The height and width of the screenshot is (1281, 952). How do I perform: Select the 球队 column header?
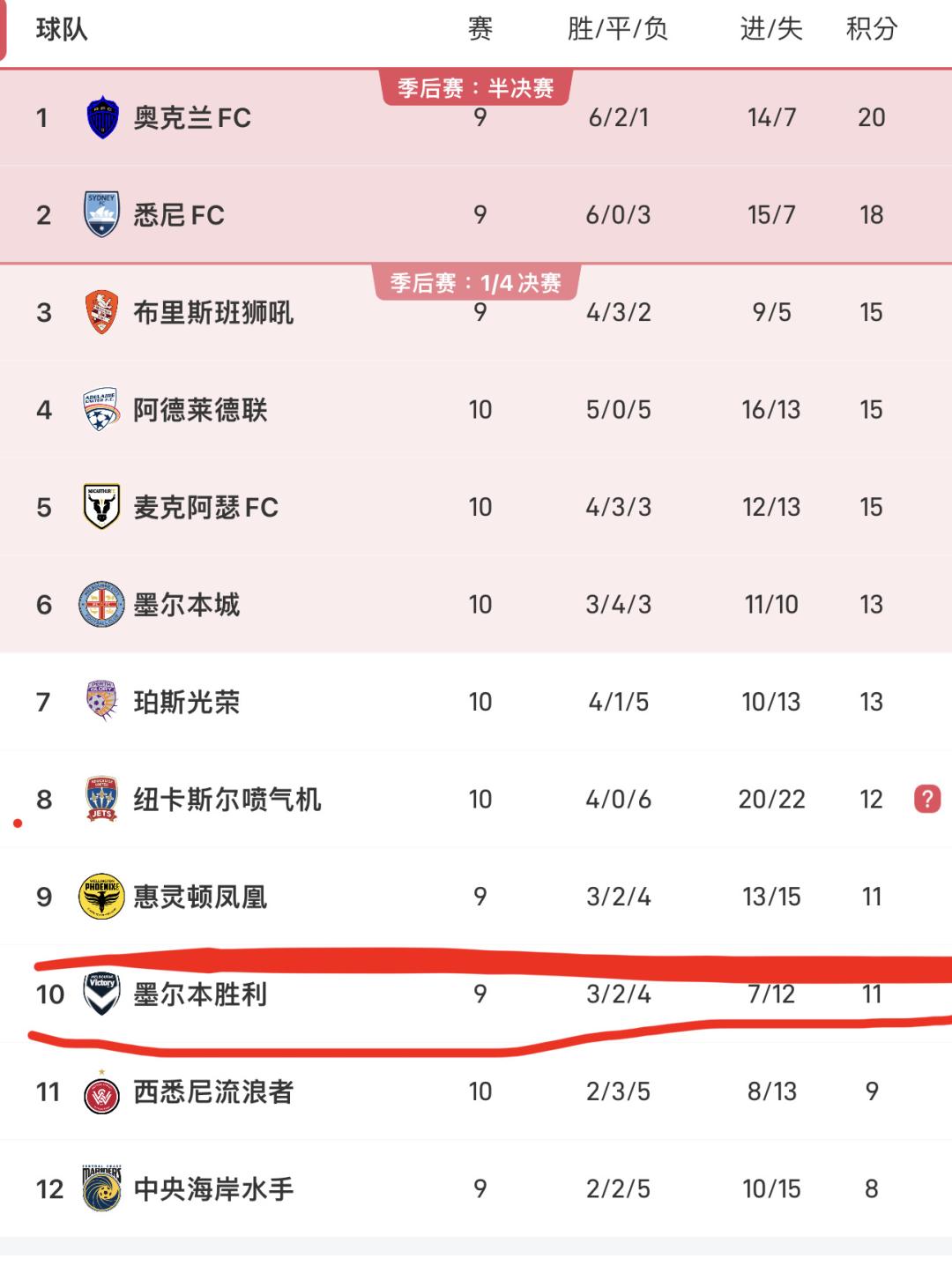62,29
